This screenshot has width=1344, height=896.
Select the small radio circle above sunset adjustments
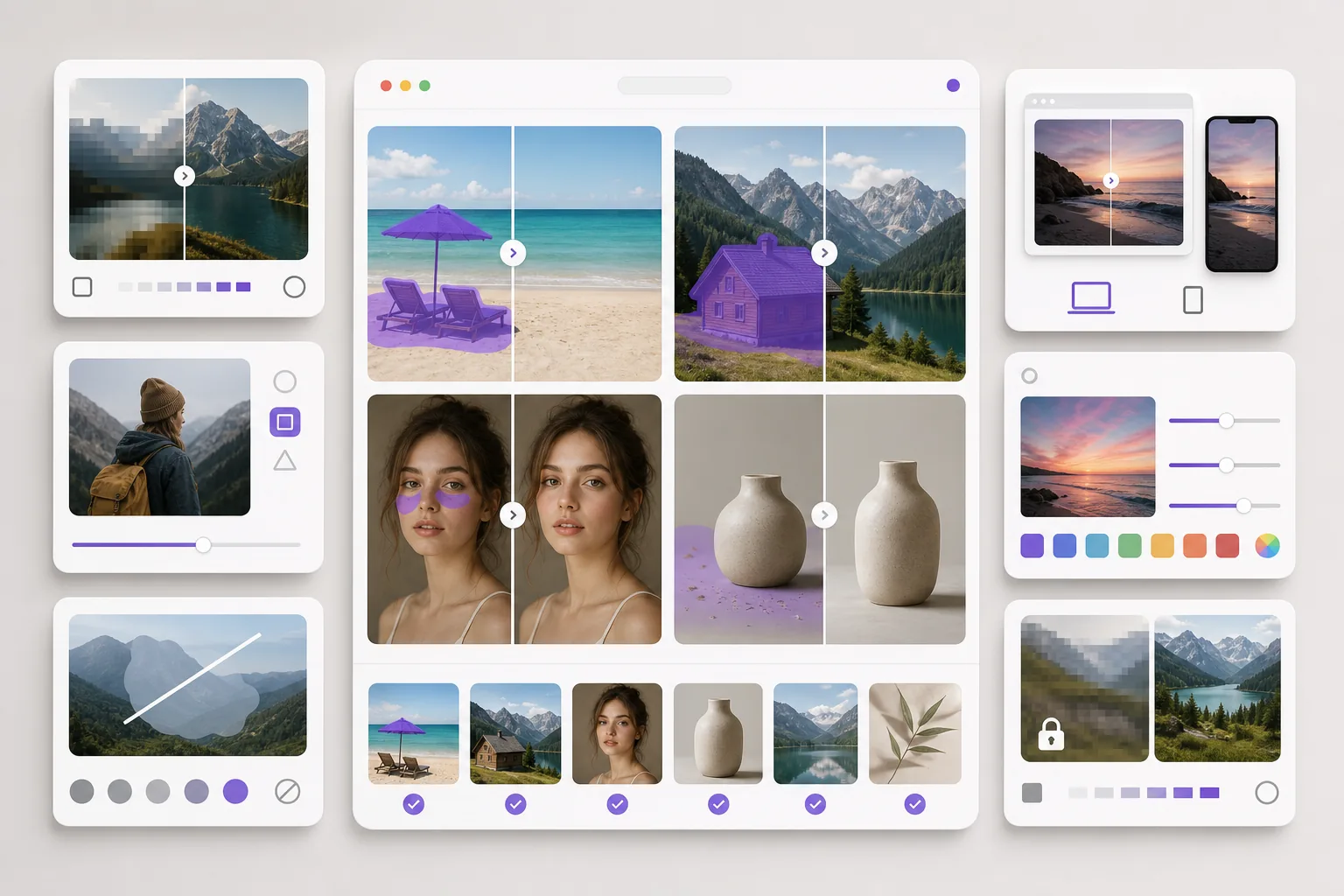pos(1030,375)
